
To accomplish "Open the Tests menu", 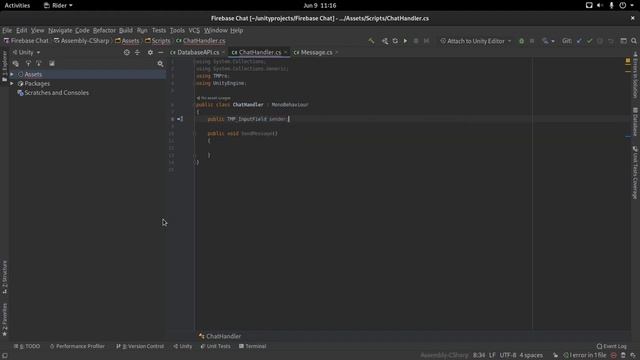I will pos(159,30).
